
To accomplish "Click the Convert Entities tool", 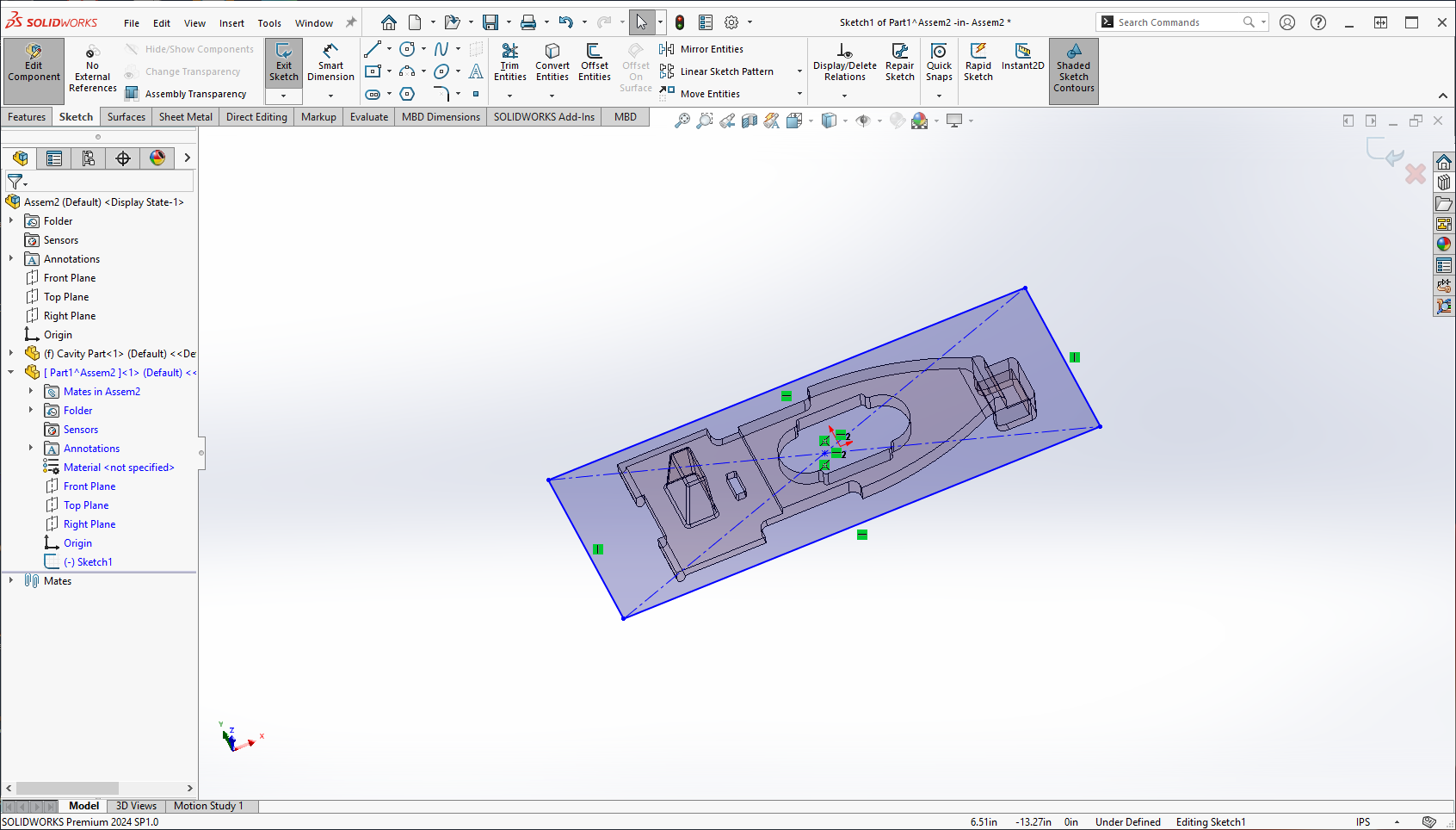I will tap(552, 62).
